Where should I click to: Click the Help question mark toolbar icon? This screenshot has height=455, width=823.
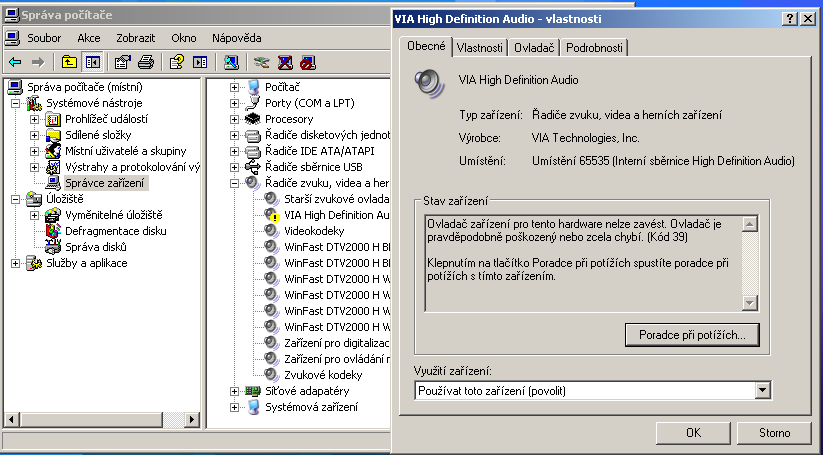[x=177, y=62]
